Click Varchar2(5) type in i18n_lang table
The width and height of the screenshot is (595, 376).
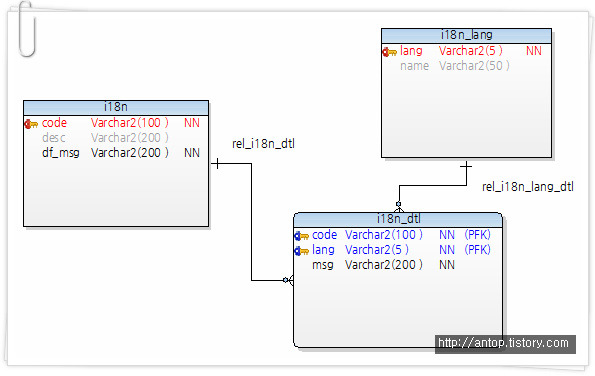(471, 51)
